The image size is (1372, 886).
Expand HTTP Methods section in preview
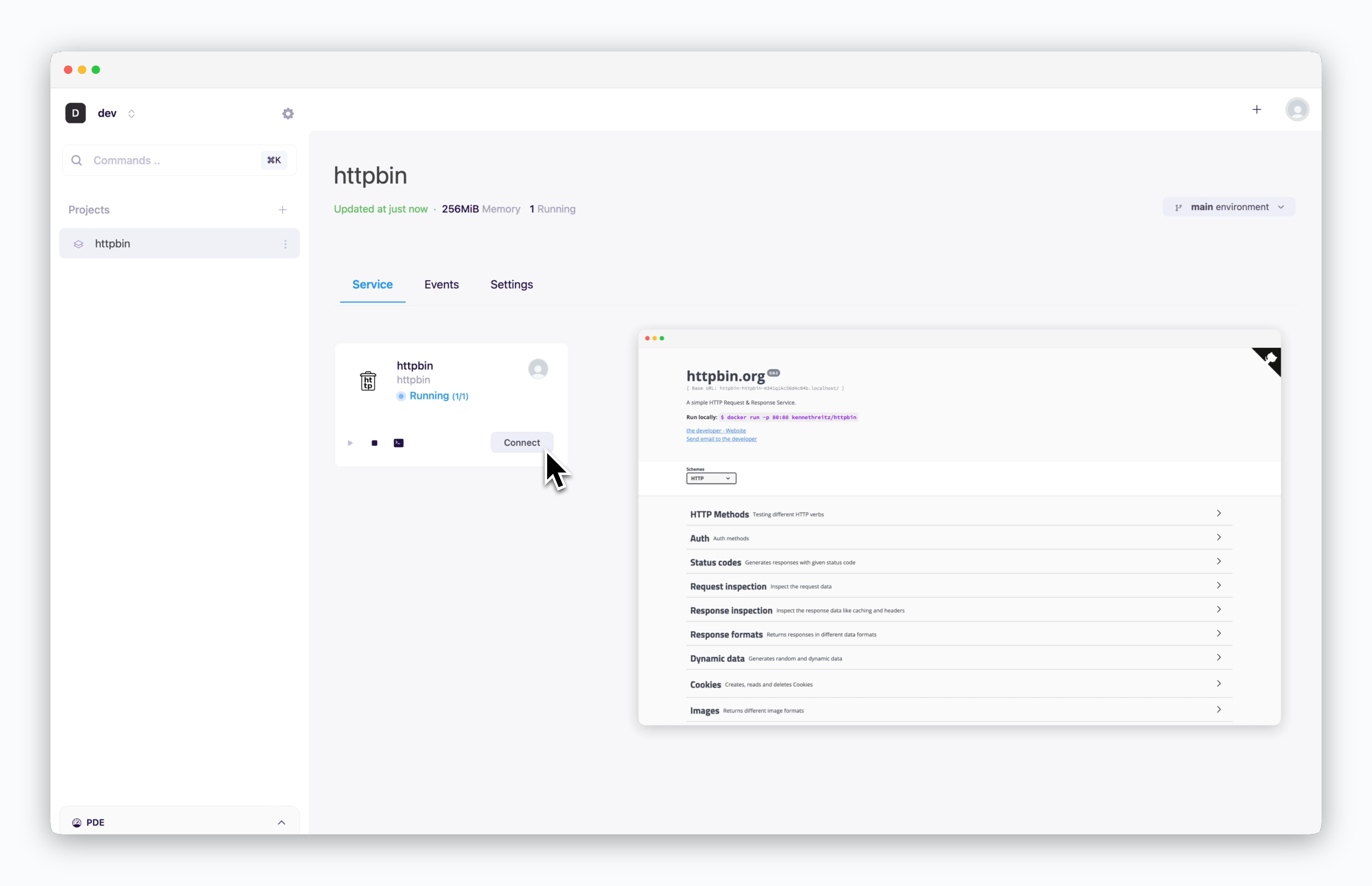point(959,514)
